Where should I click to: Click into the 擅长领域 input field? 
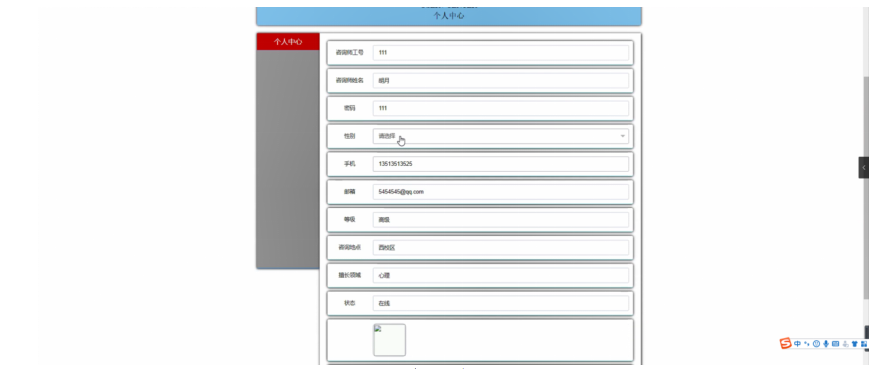(x=501, y=275)
